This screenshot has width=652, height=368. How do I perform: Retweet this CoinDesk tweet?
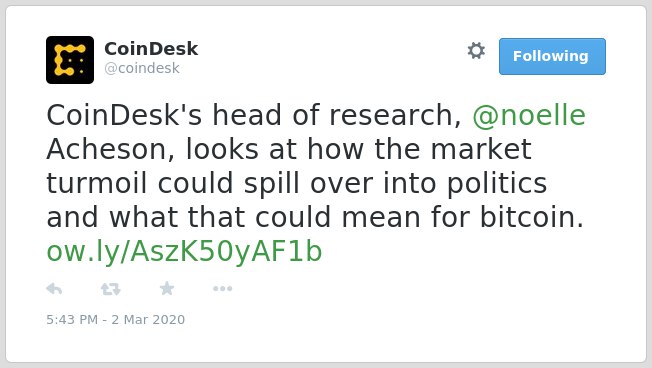(111, 289)
